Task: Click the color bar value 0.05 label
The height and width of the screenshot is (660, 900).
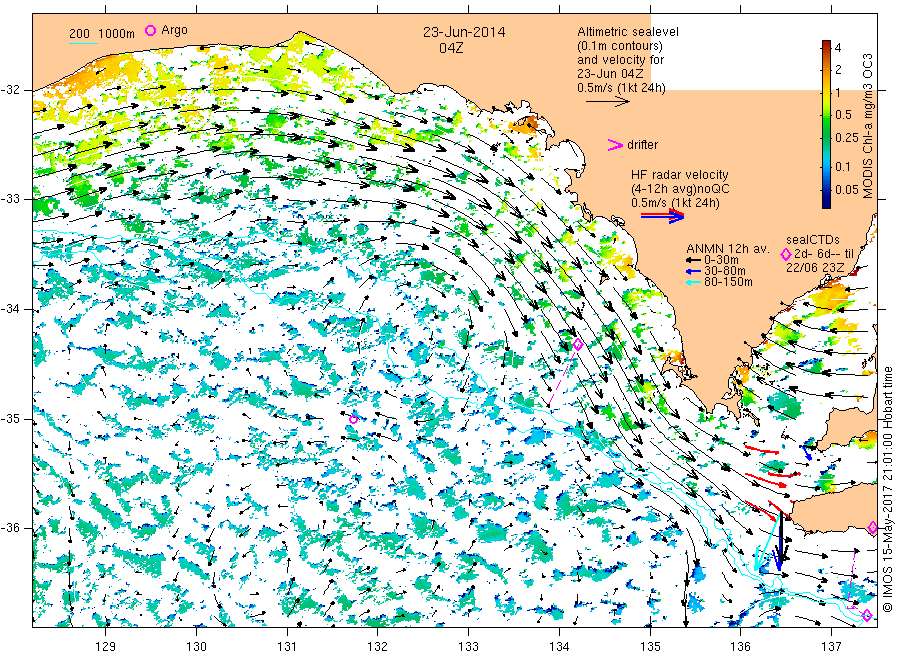Action: [847, 189]
